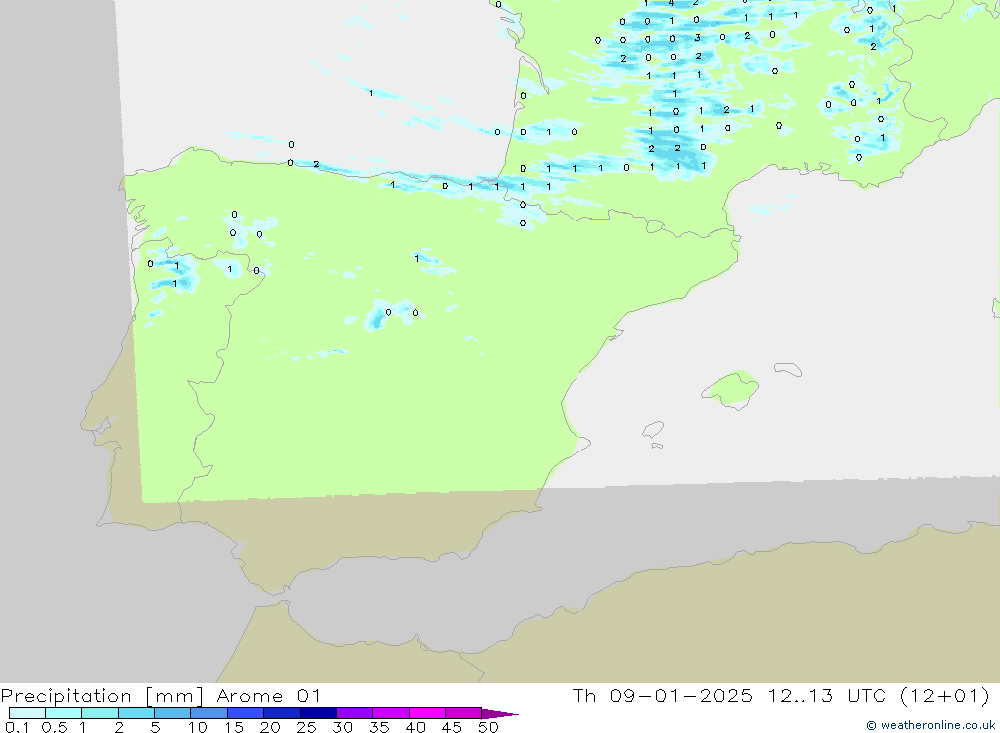Click the green Mallorca island on the map
1000x733 pixels.
(731, 389)
